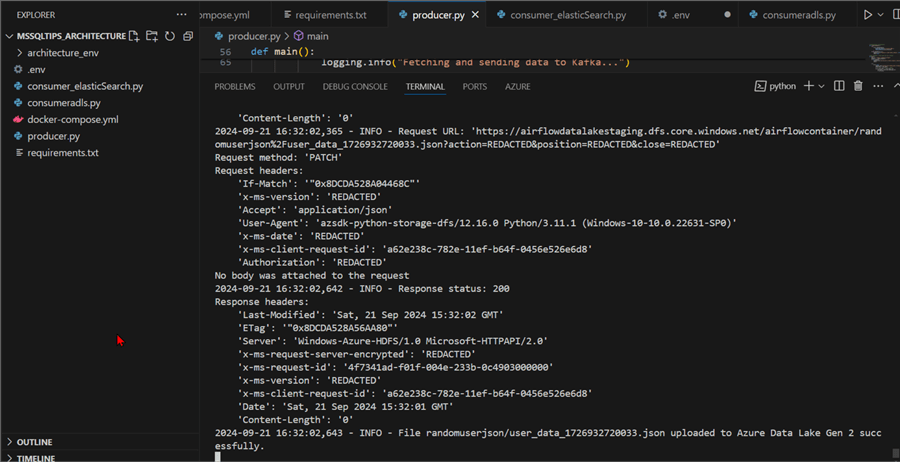The width and height of the screenshot is (900, 462).
Task: Add a new terminal with plus icon
Action: click(x=808, y=87)
